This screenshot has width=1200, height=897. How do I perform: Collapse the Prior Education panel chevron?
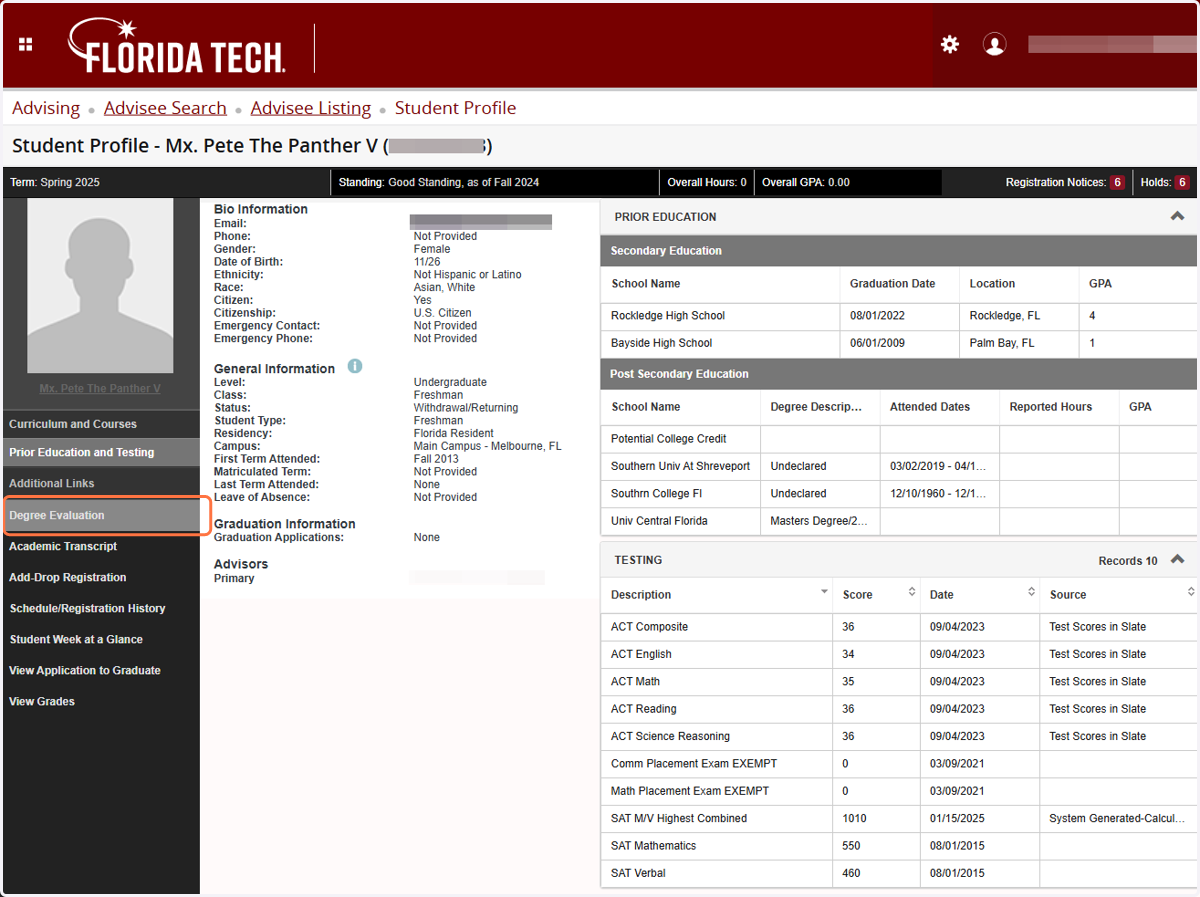(1177, 216)
